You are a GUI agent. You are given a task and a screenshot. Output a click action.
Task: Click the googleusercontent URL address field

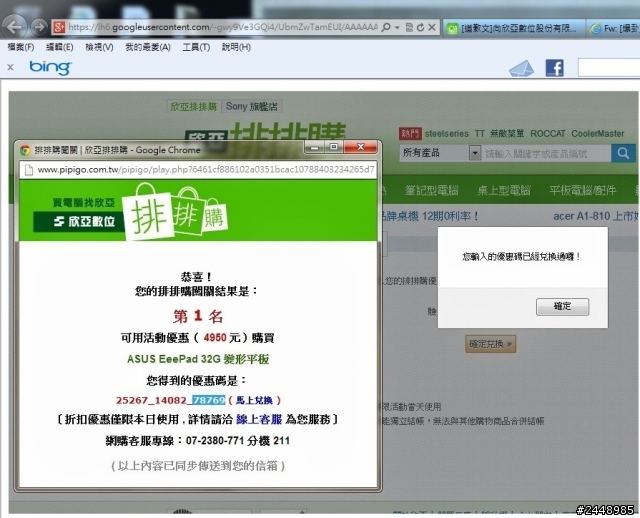point(222,27)
